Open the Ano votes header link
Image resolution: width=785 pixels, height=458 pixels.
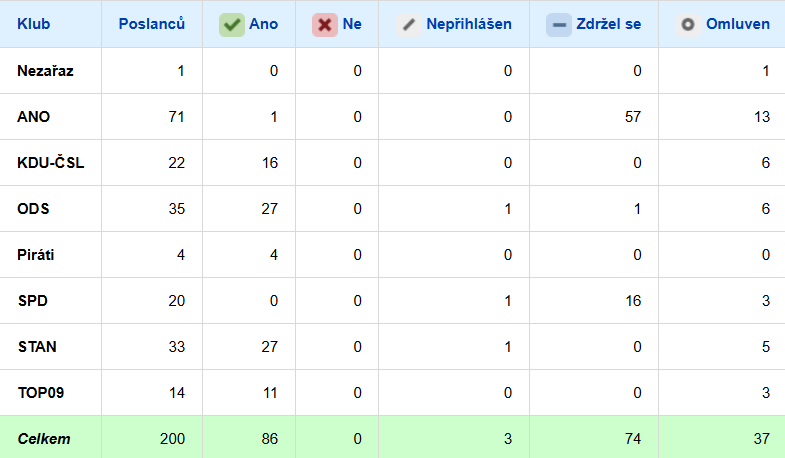[264, 24]
